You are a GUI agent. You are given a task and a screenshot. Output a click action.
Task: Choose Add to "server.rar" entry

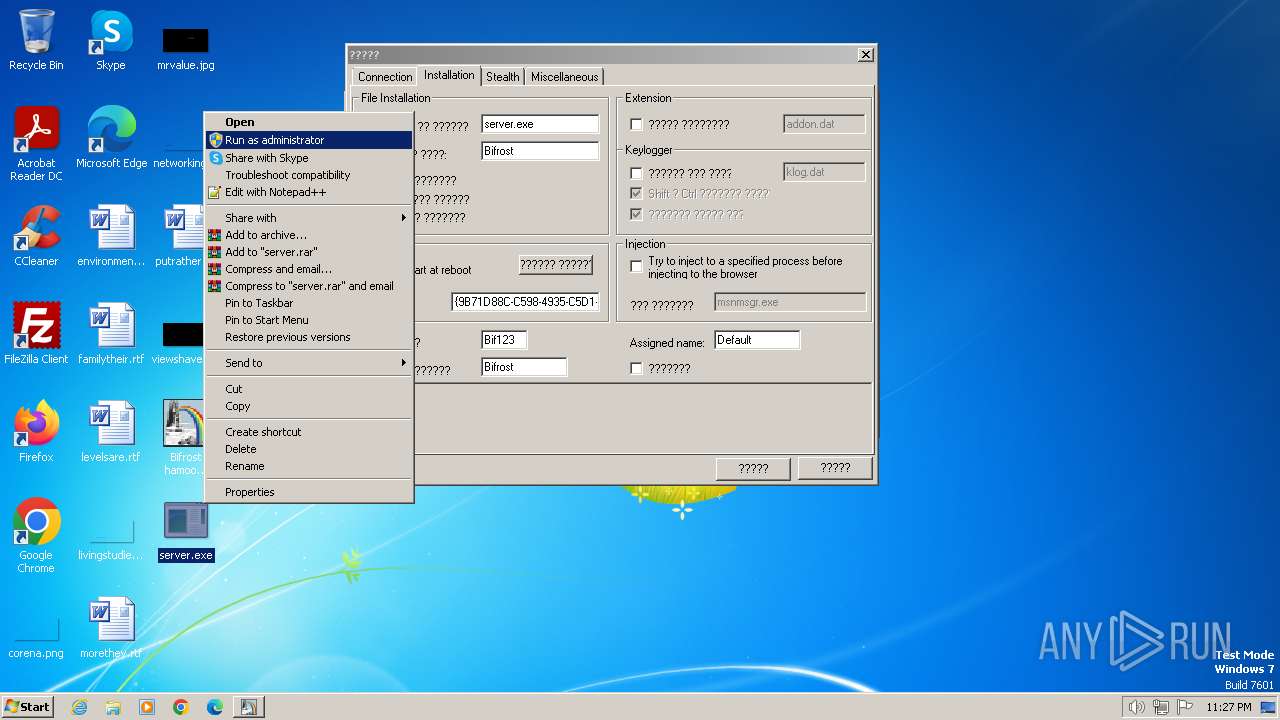309,252
